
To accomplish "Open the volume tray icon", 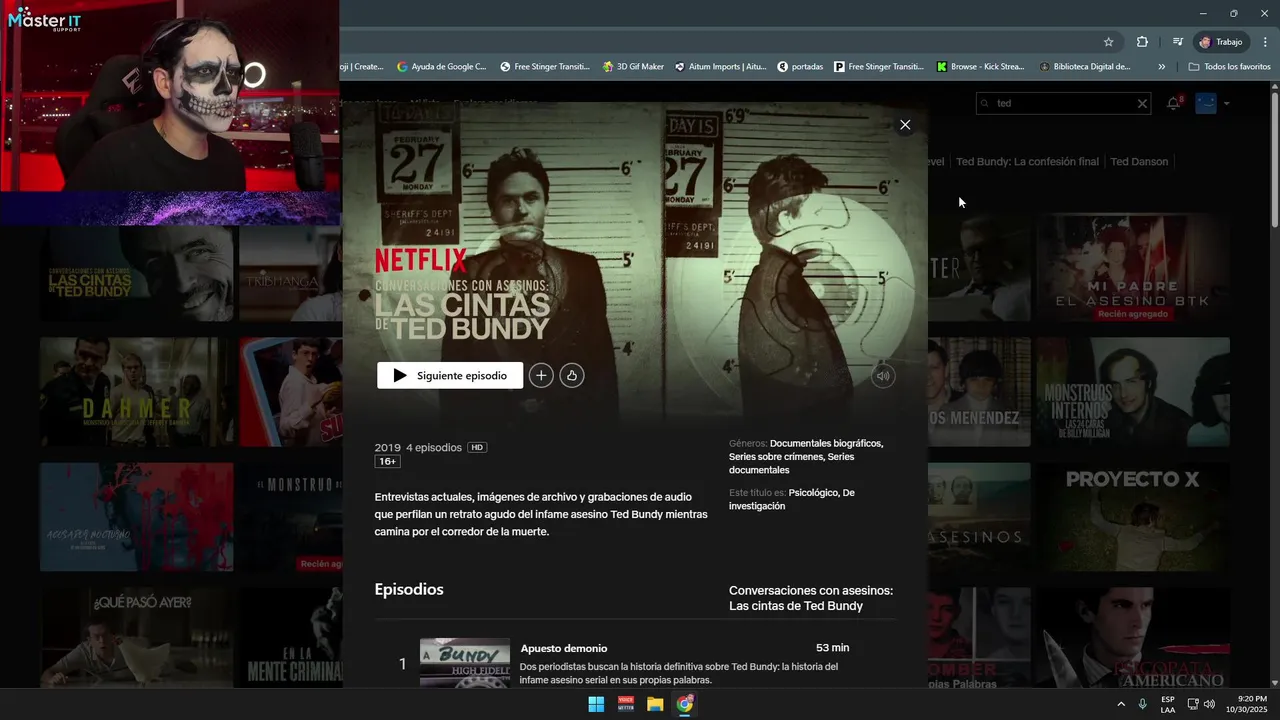I will 1209,704.
